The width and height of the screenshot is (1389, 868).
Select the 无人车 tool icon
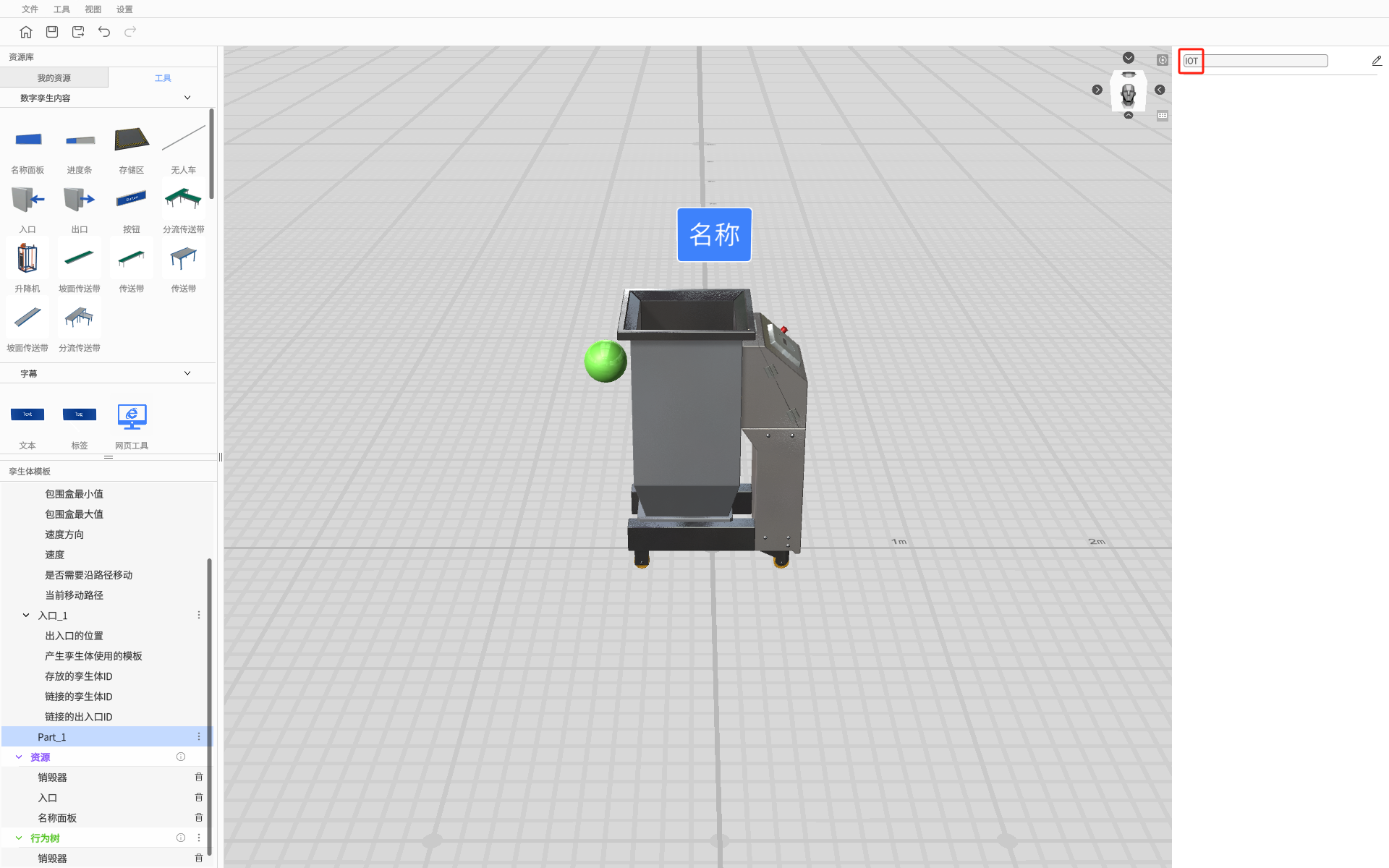click(x=183, y=140)
